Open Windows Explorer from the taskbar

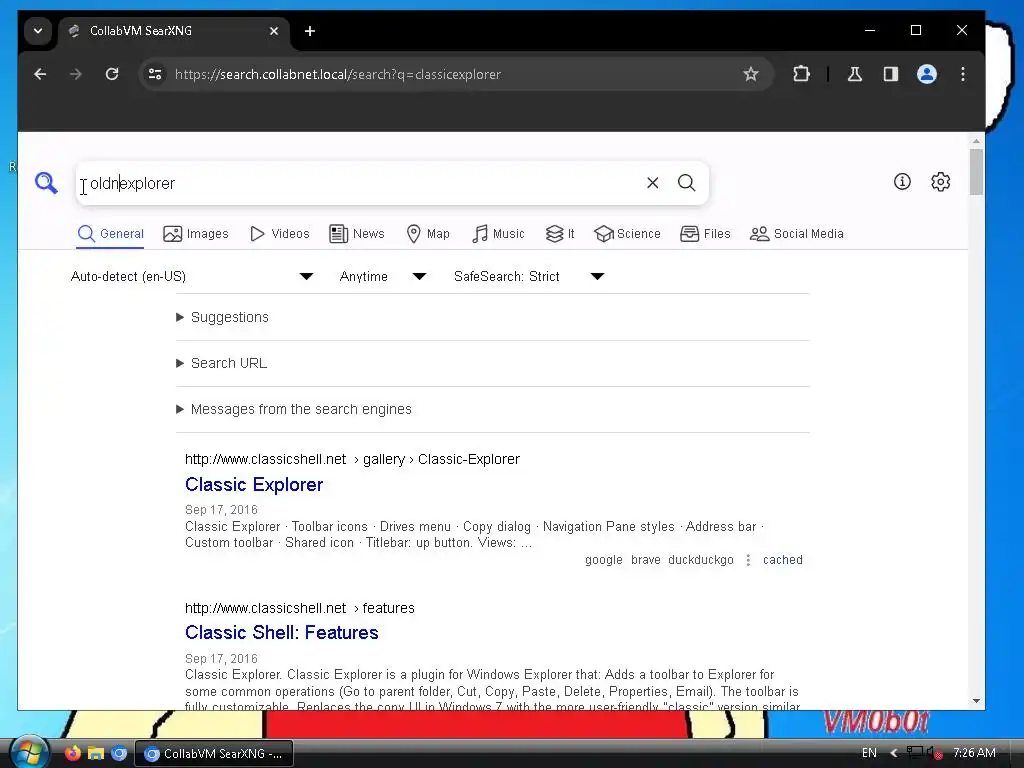96,753
